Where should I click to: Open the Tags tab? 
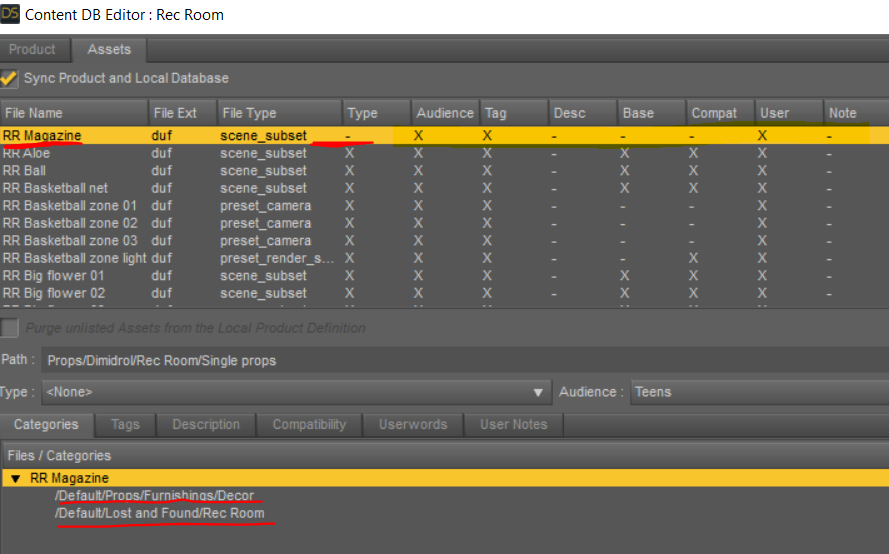tap(125, 424)
